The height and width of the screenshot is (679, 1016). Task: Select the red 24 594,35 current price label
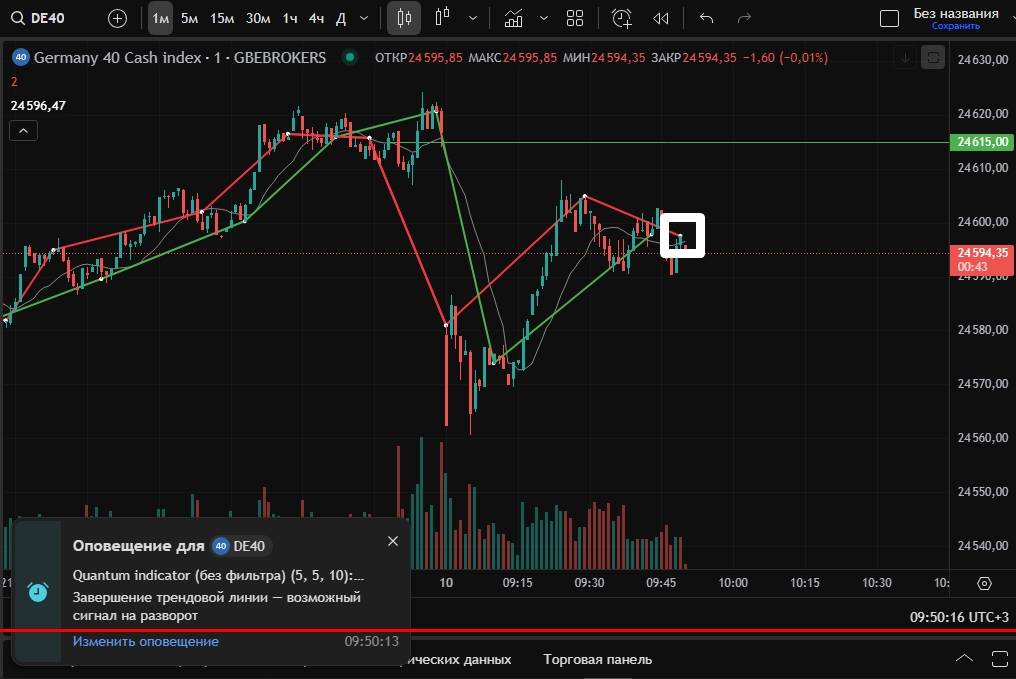pyautogui.click(x=982, y=259)
